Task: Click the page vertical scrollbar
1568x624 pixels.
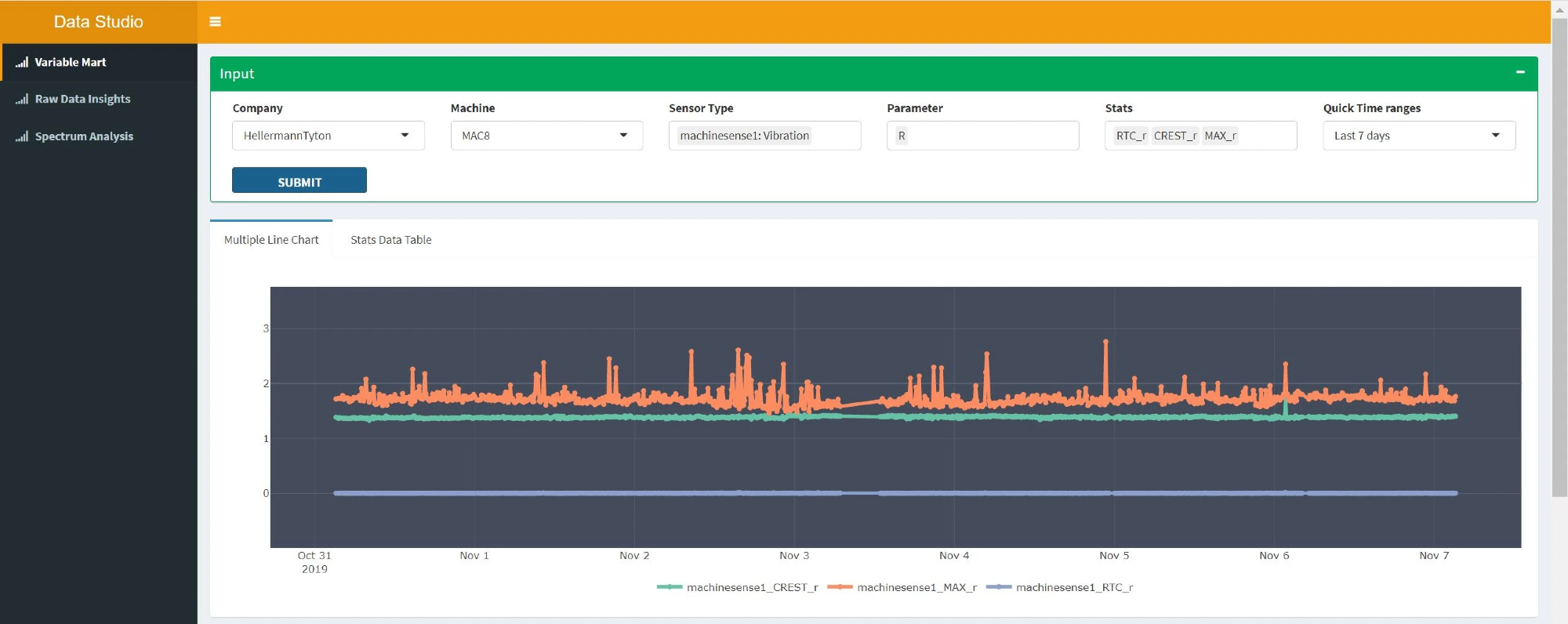Action: coord(1559,257)
